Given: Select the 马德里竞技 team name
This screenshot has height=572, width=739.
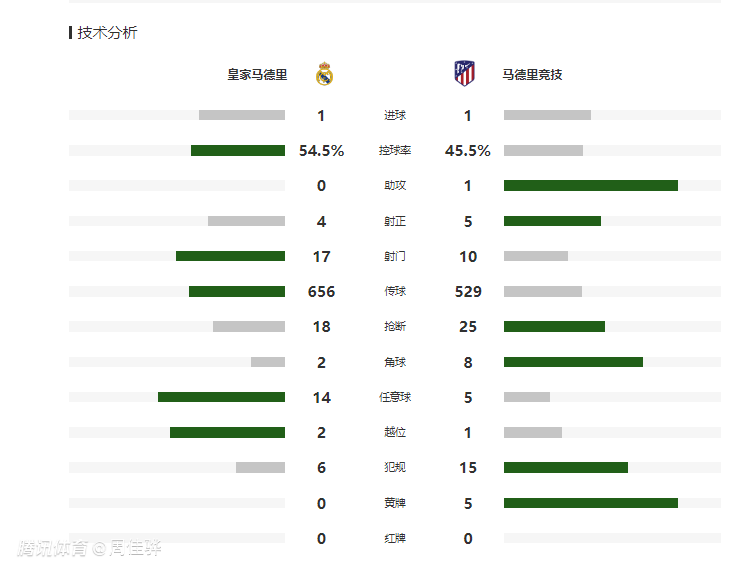Looking at the screenshot, I should coord(532,75).
